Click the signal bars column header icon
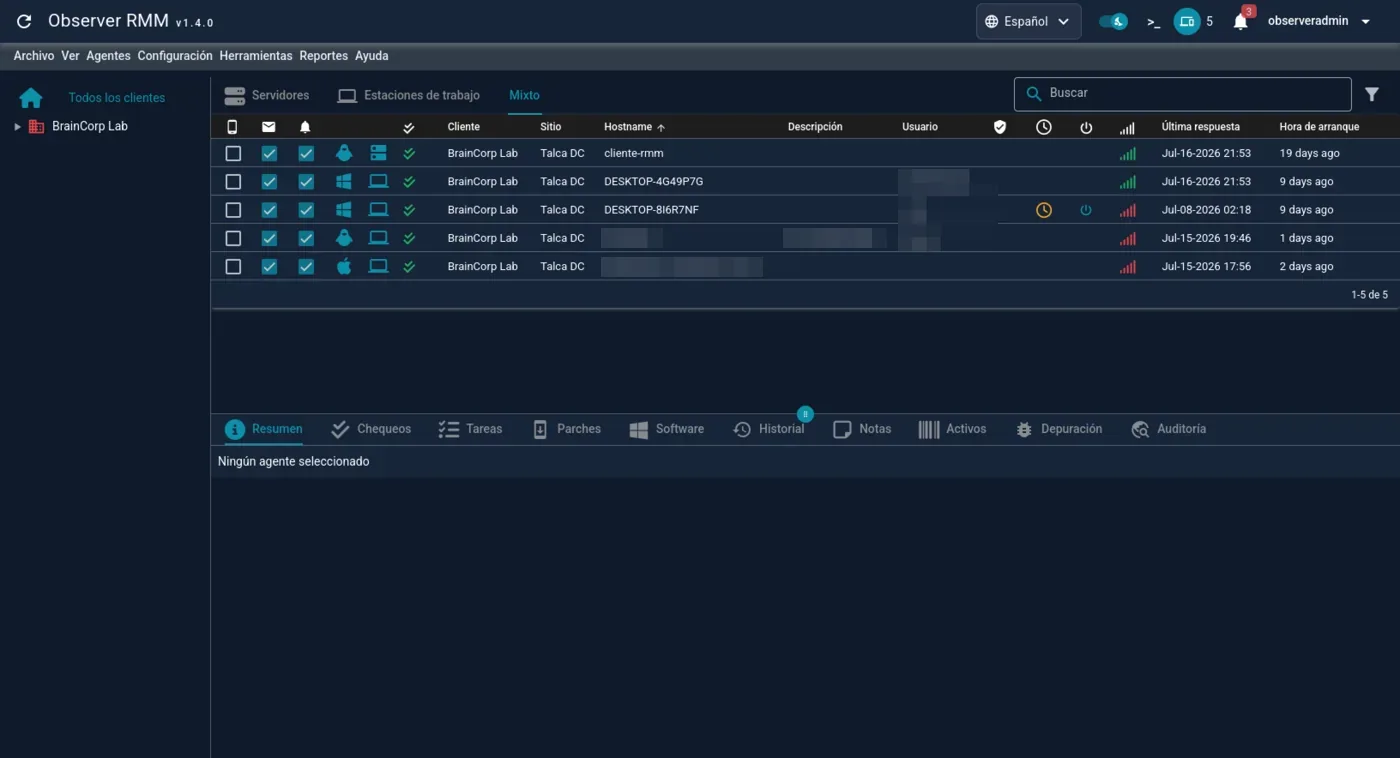The width and height of the screenshot is (1400, 758). coord(1127,128)
